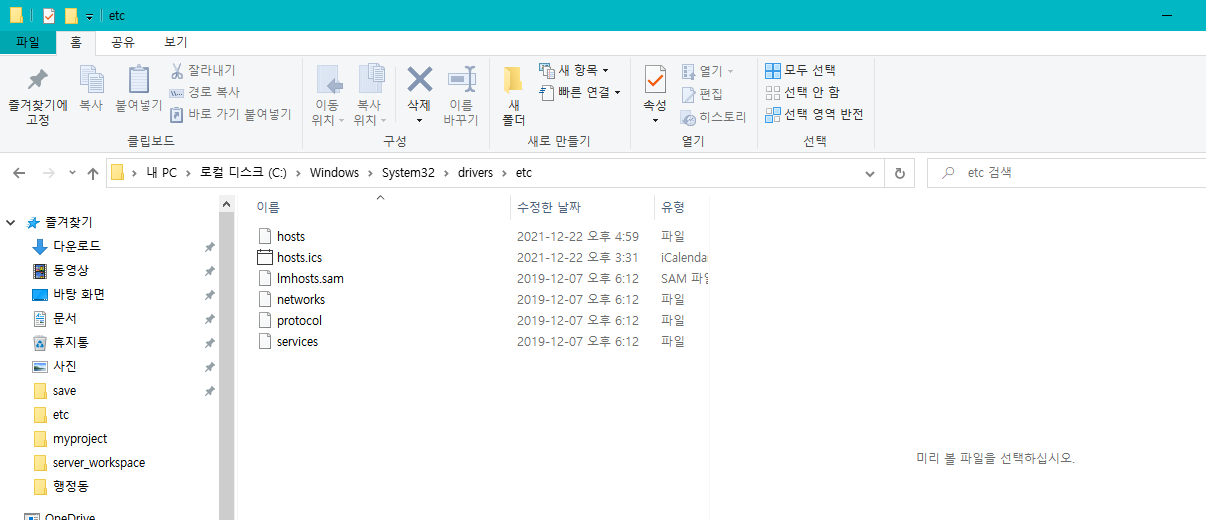Image resolution: width=1206 pixels, height=520 pixels.
Task: Click 로컬 디스크 (C:) breadcrumb
Action: pyautogui.click(x=243, y=173)
